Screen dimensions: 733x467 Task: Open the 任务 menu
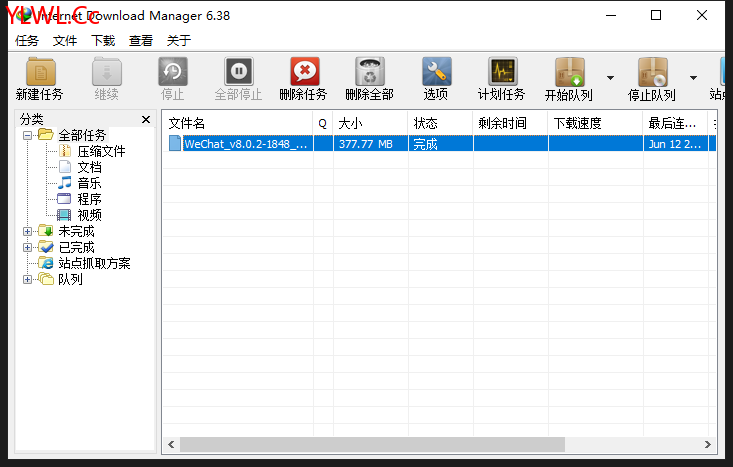27,41
